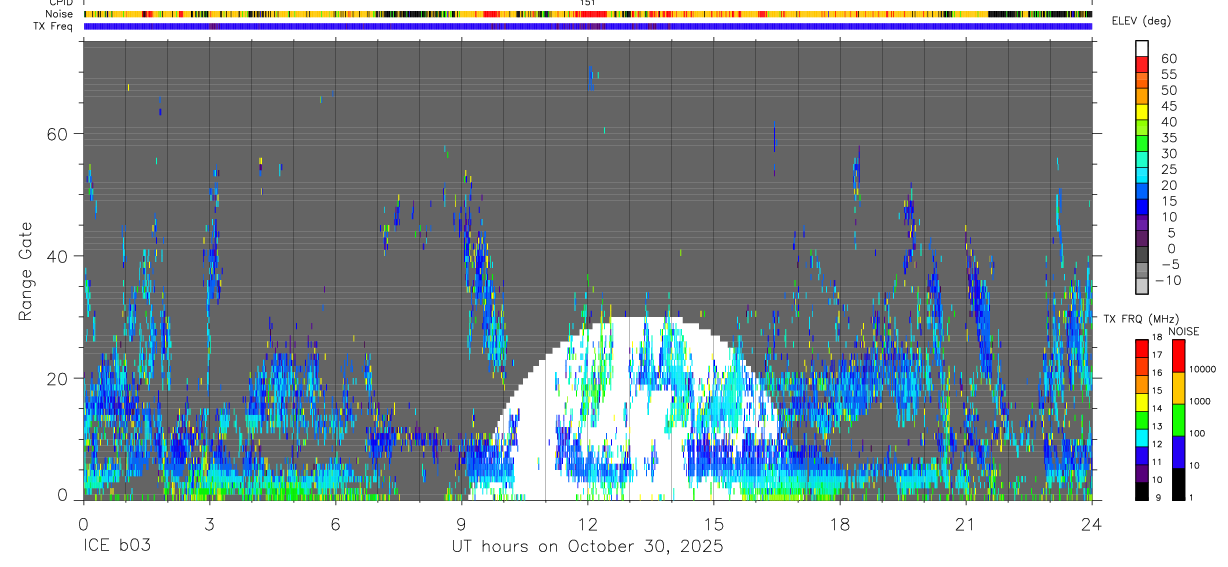Select the cyan swatch in TX FRQ bar
The height and width of the screenshot is (567, 1228).
point(1142,438)
